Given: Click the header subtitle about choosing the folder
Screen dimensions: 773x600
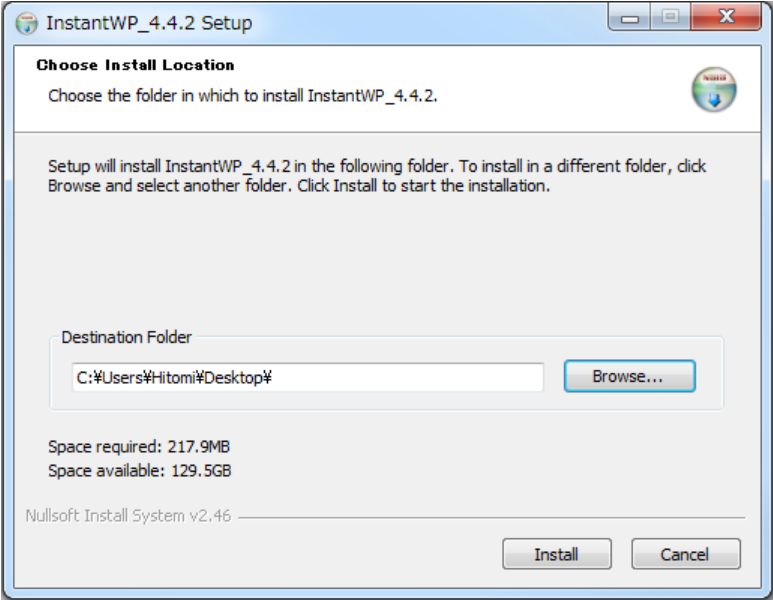Looking at the screenshot, I should click(243, 96).
